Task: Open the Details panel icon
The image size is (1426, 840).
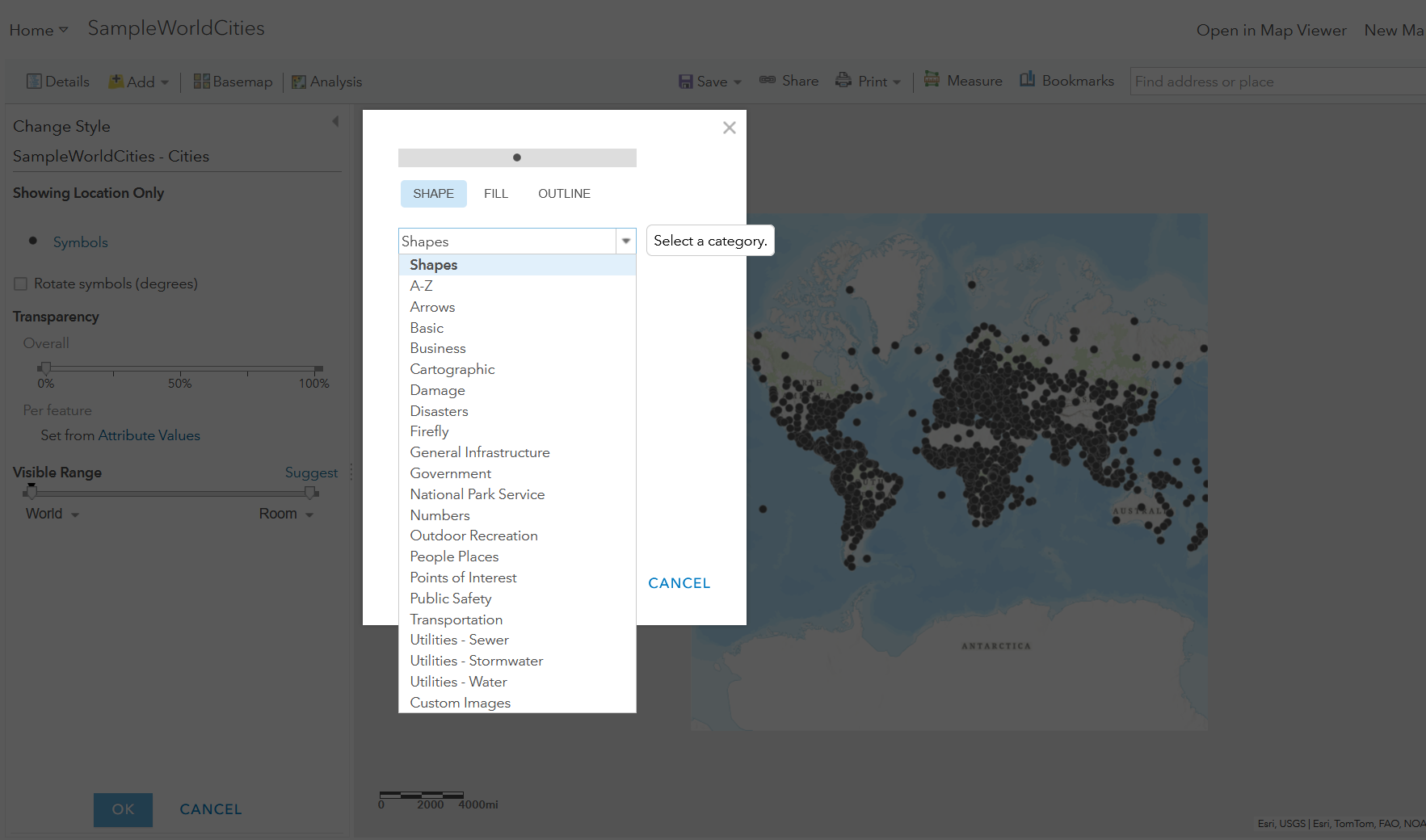Action: [x=34, y=82]
